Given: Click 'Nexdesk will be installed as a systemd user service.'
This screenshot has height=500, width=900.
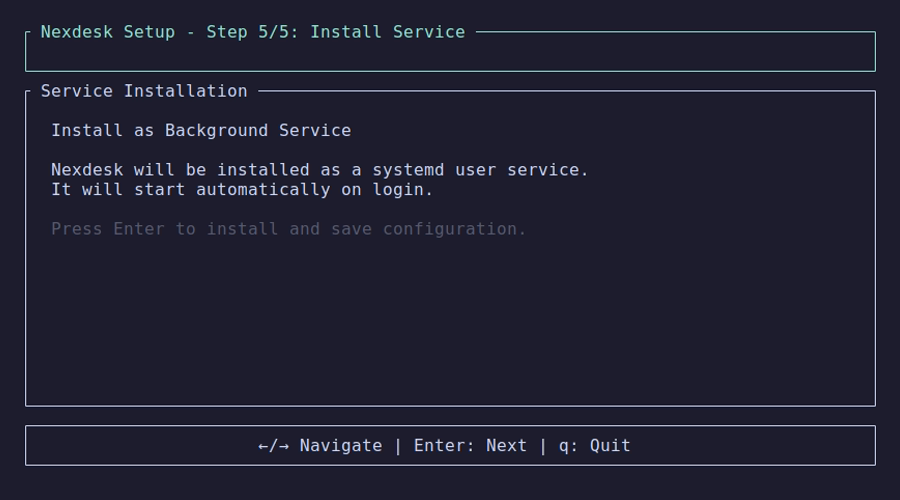Looking at the screenshot, I should [320, 170].
